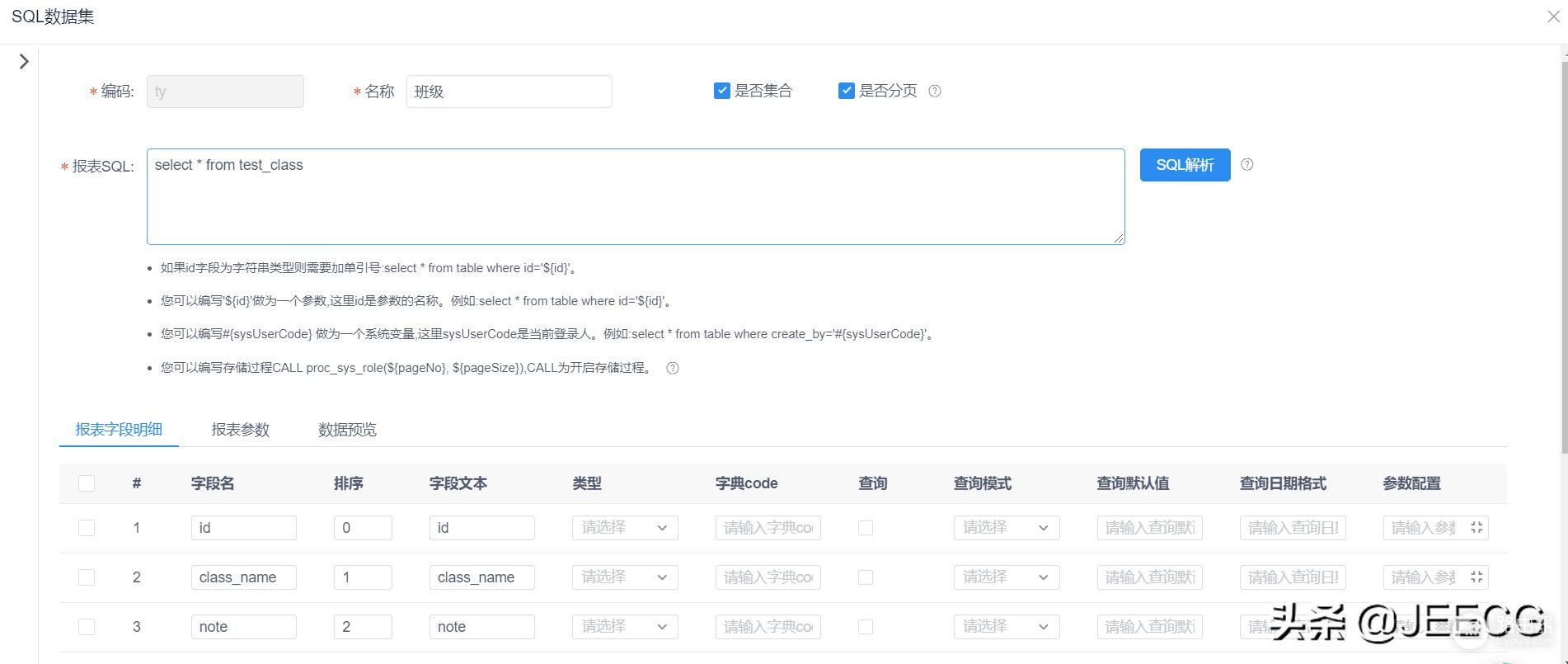Click the 字段名 column header
This screenshot has height=664, width=1568.
(213, 483)
